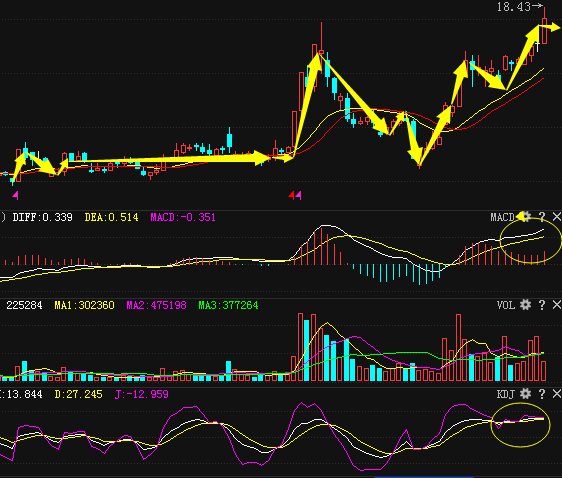562x478 pixels.
Task: Click the green MA3:377264 label
Action: (228, 305)
